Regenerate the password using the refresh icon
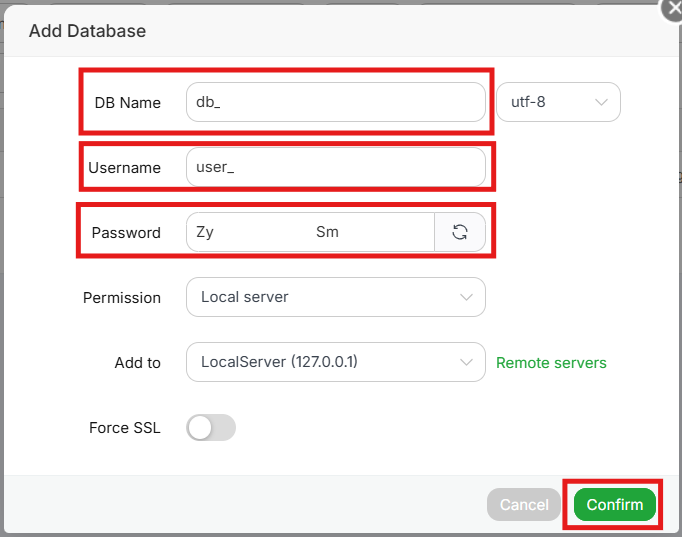682x537 pixels. click(x=460, y=232)
